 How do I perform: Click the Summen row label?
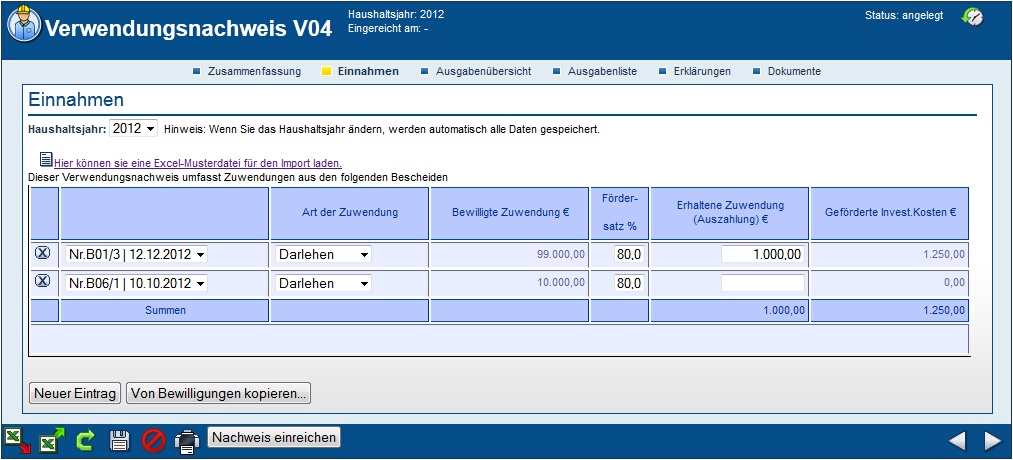pyautogui.click(x=165, y=311)
